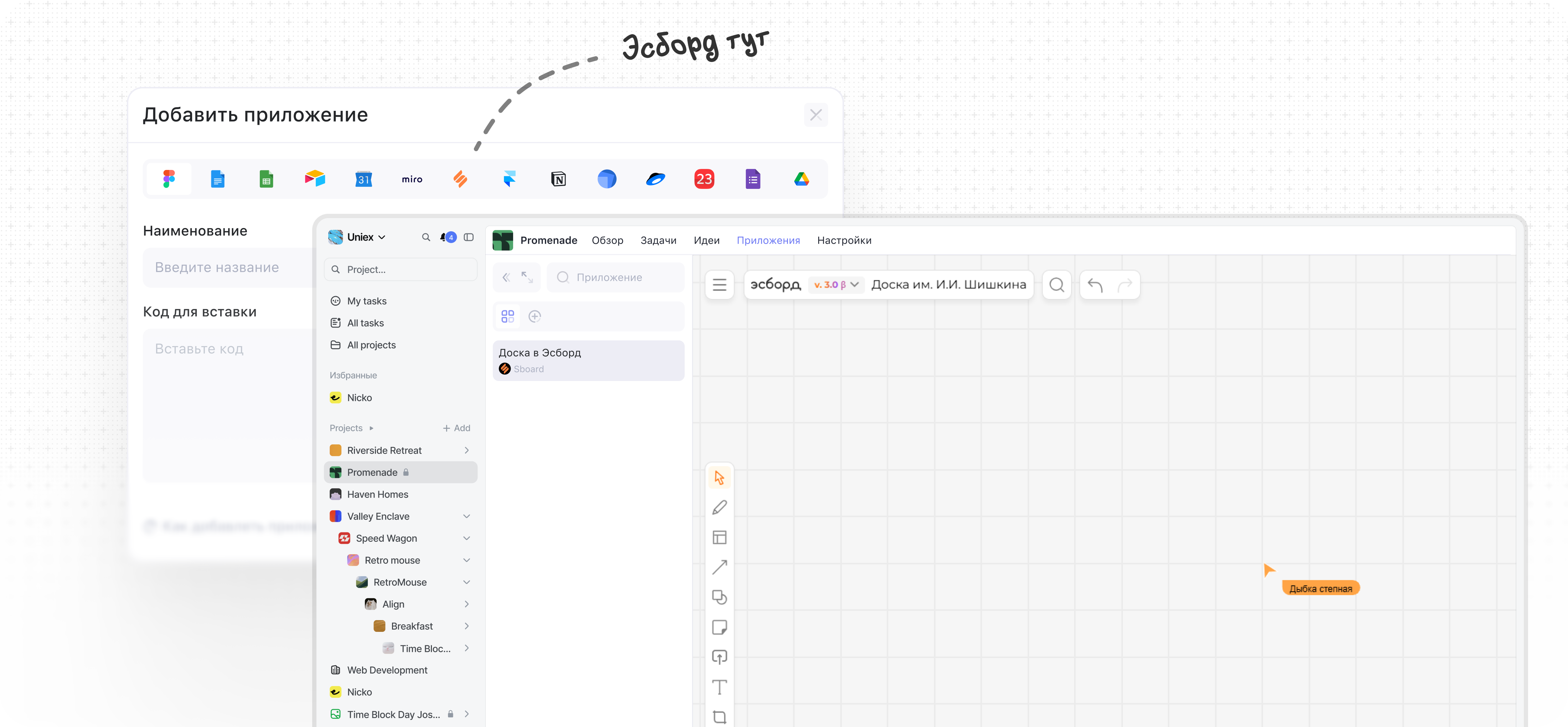
Task: Pick the Sboard orange app icon
Action: point(461,179)
